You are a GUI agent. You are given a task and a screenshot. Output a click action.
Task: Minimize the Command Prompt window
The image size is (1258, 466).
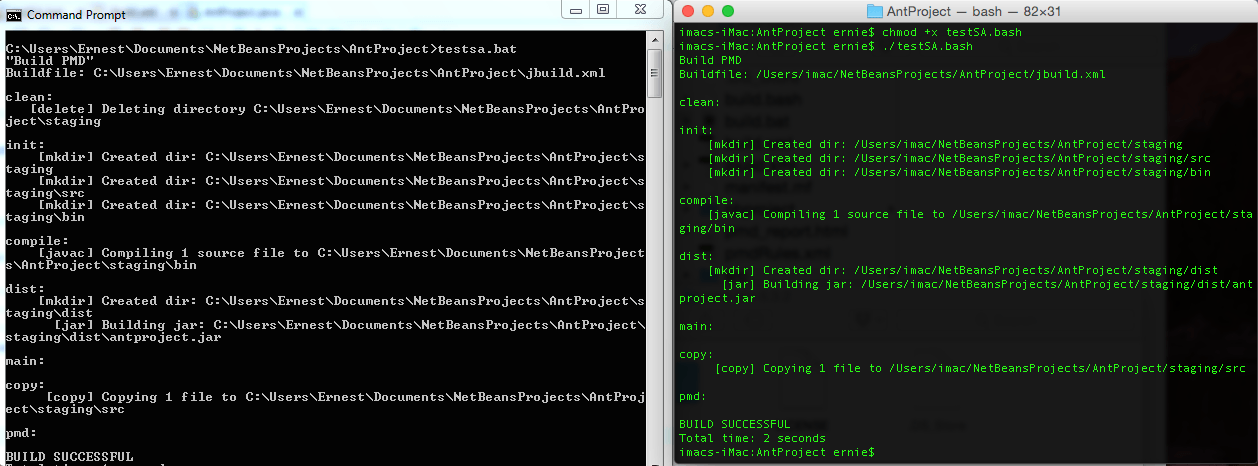point(574,10)
